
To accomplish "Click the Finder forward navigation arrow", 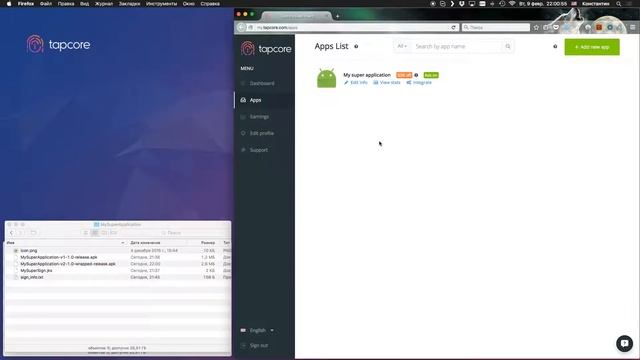I will (20, 233).
